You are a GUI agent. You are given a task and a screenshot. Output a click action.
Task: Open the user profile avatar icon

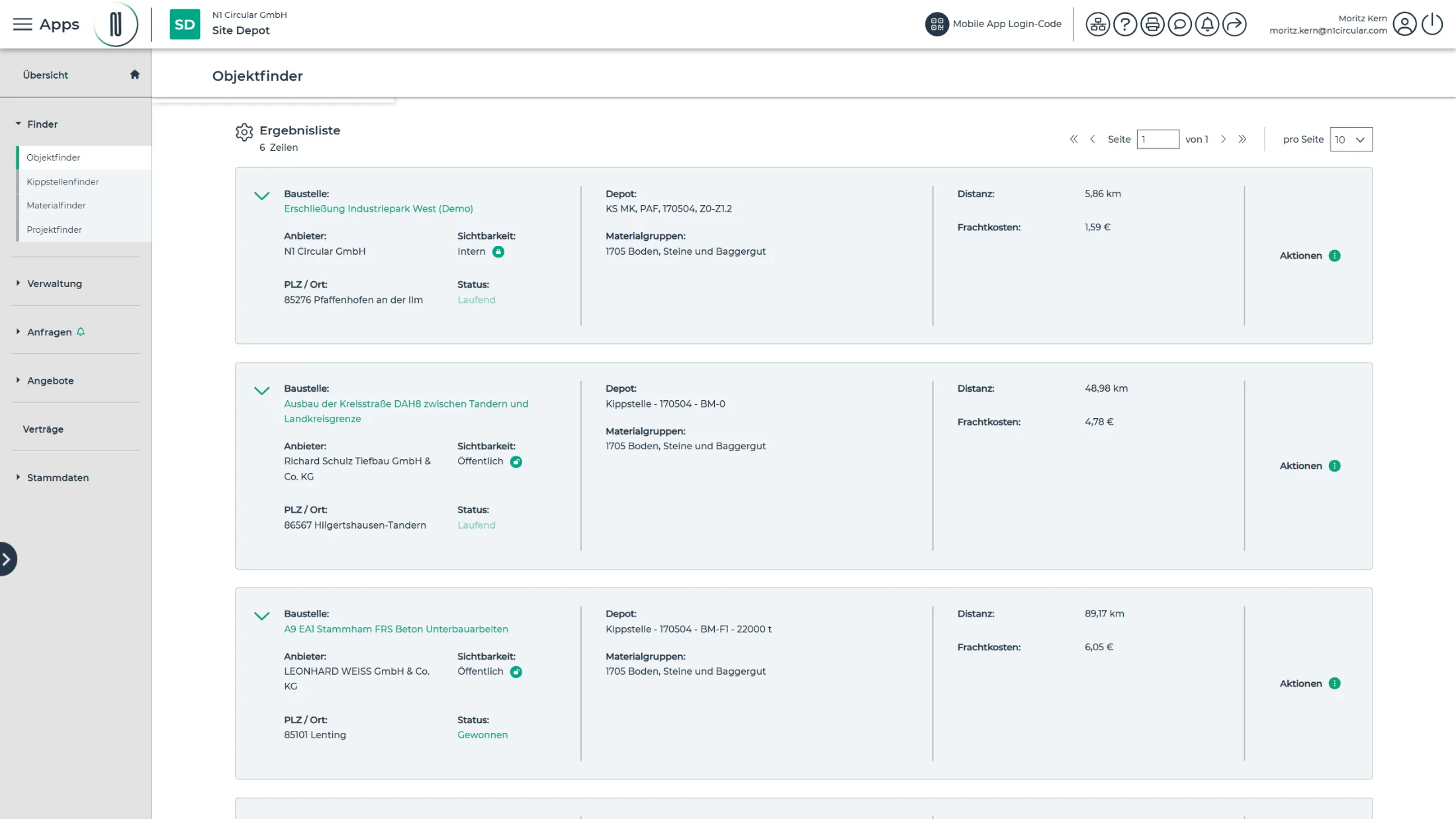tap(1404, 24)
